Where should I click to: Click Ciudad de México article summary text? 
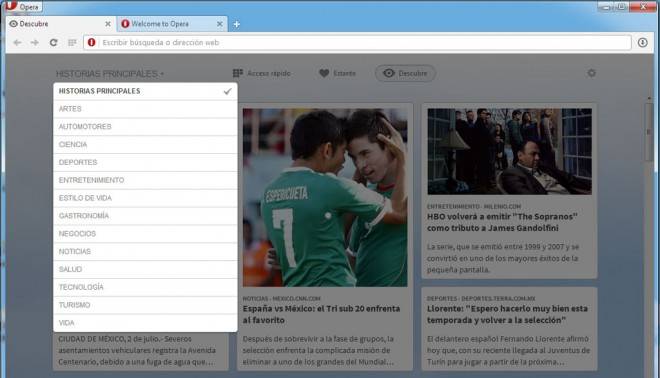tap(137, 350)
